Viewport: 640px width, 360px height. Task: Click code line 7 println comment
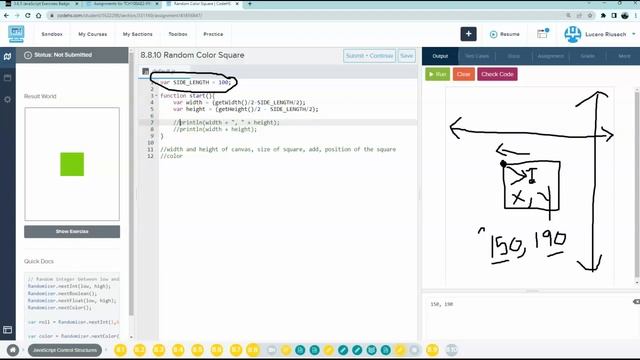227,122
